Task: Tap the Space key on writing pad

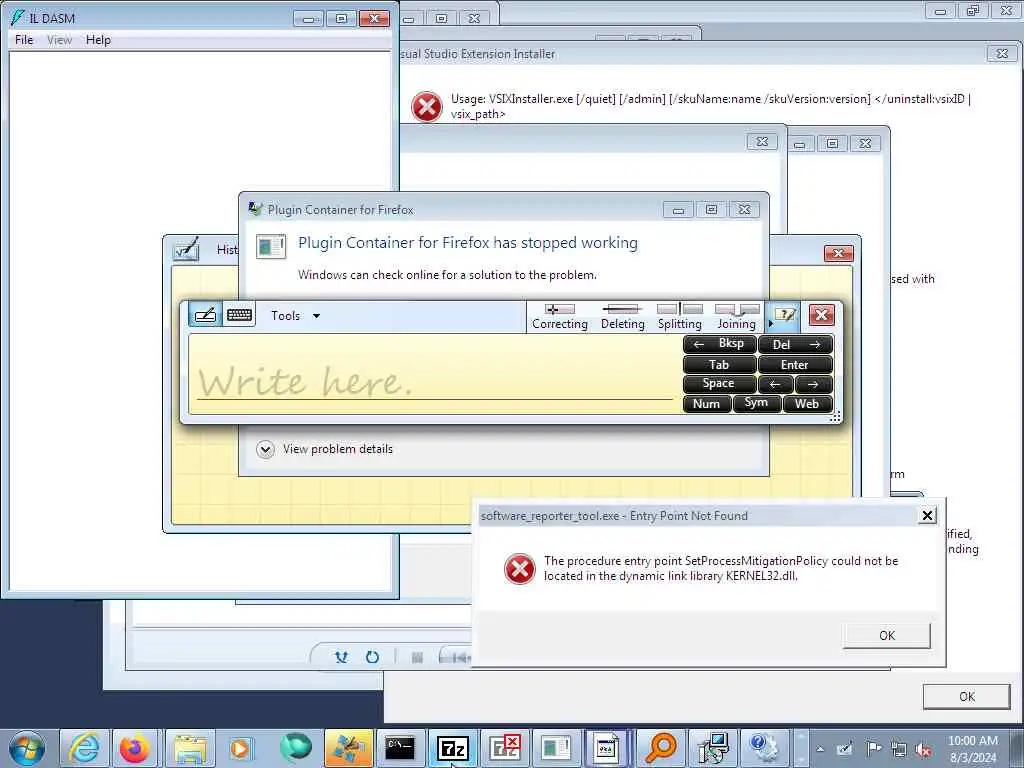Action: (720, 384)
